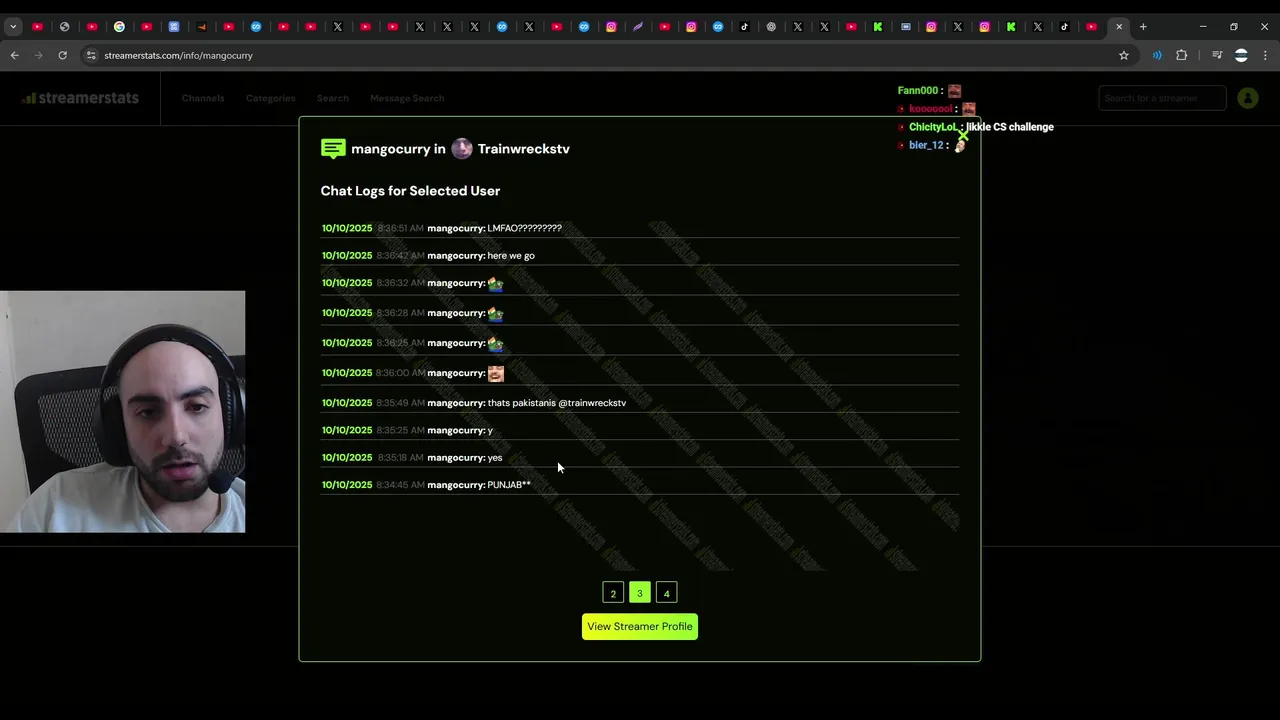Click the streamerstats.com address bar URL

178,55
